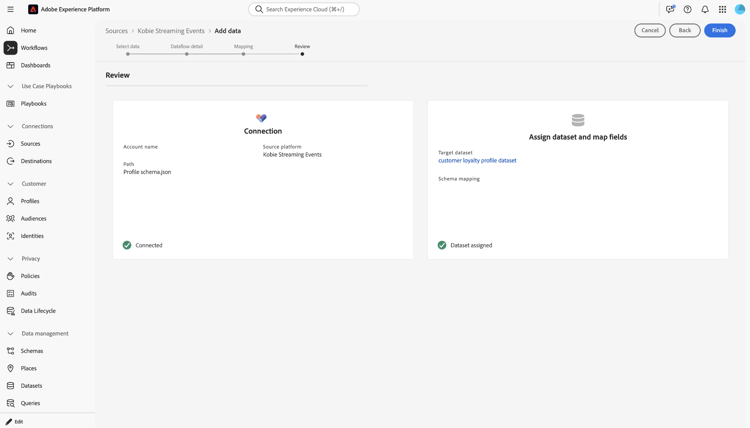Open the Sources sidebar icon
Screen dimensions: 750x428
click(10, 143)
